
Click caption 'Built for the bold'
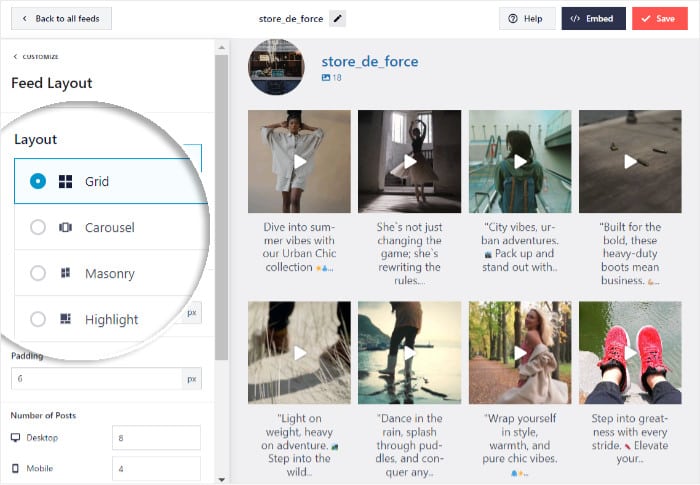630,254
